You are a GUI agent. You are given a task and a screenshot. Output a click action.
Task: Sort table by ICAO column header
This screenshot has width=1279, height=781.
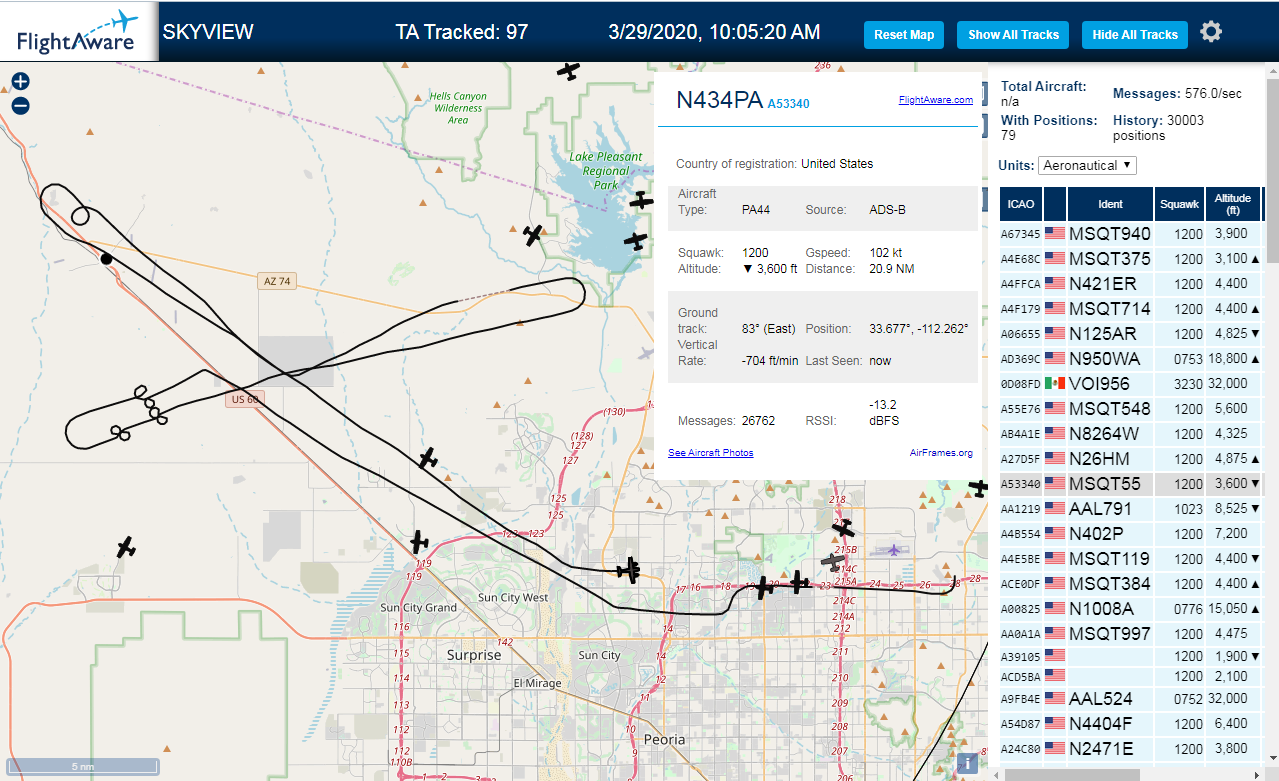point(1021,204)
